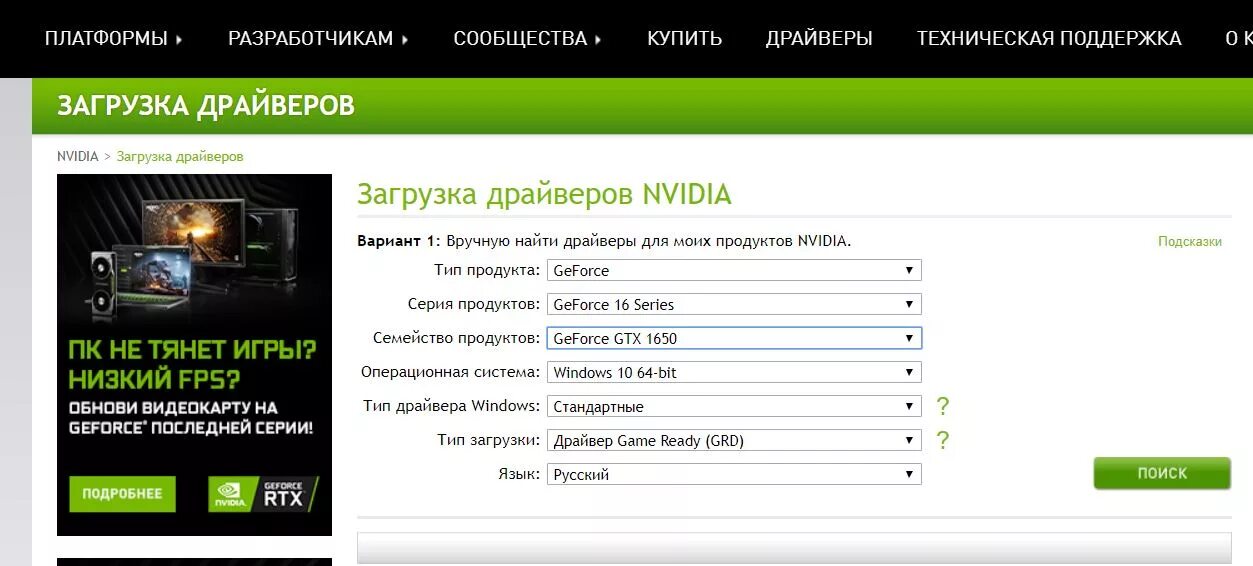Open the ДРАЙВЕРЫ section
This screenshot has width=1253, height=566.
pos(819,39)
